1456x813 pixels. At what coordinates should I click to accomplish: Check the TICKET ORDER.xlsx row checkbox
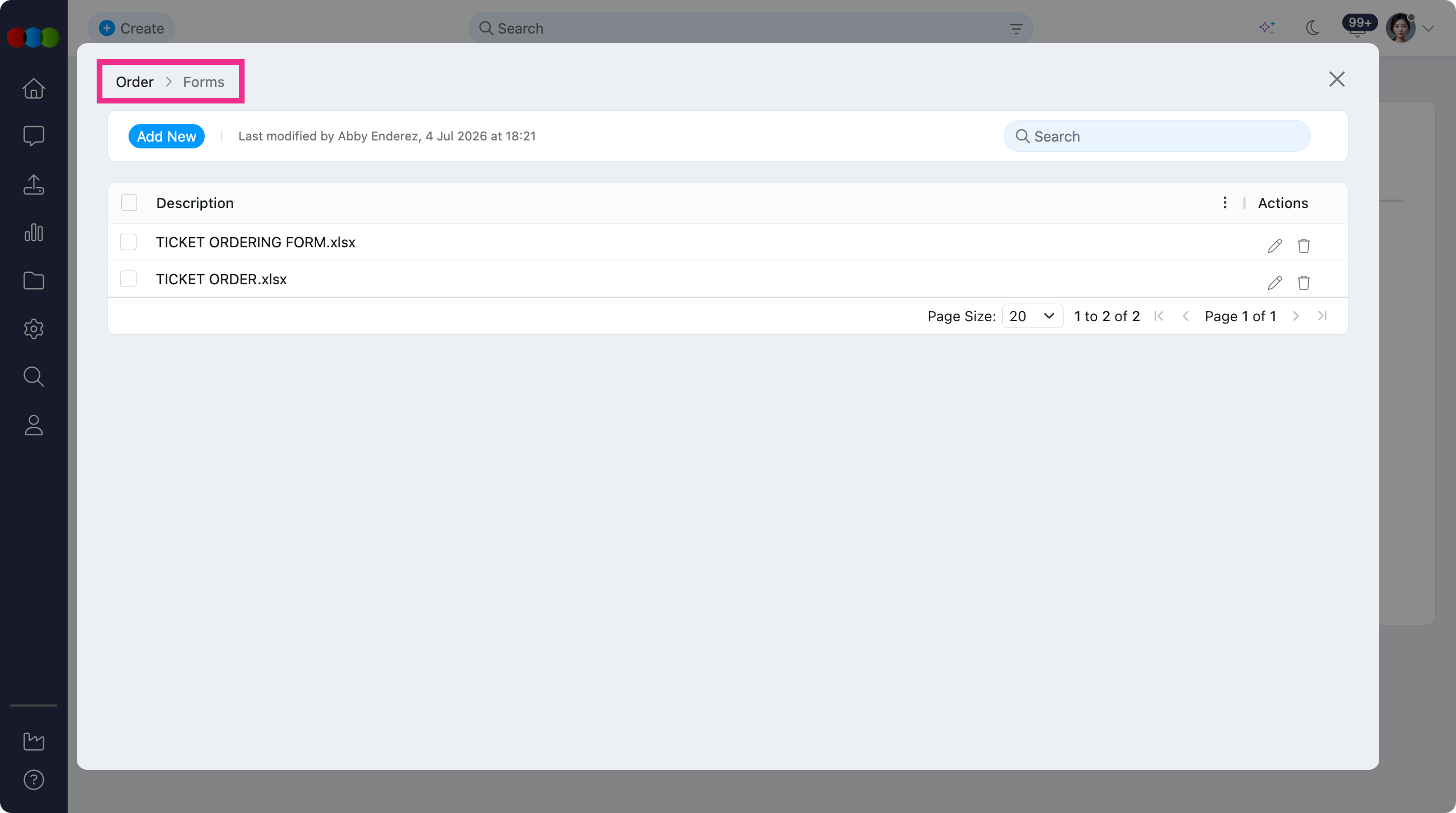pyautogui.click(x=129, y=279)
